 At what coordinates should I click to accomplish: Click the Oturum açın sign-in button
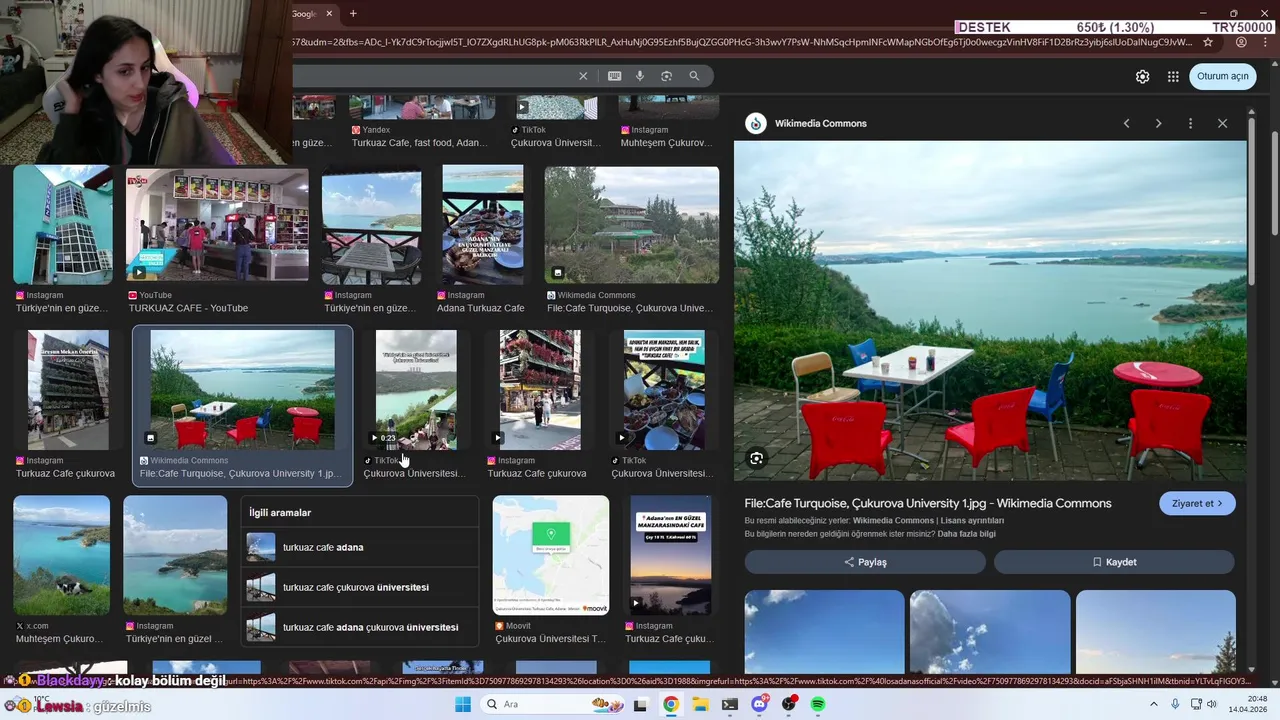click(1222, 76)
